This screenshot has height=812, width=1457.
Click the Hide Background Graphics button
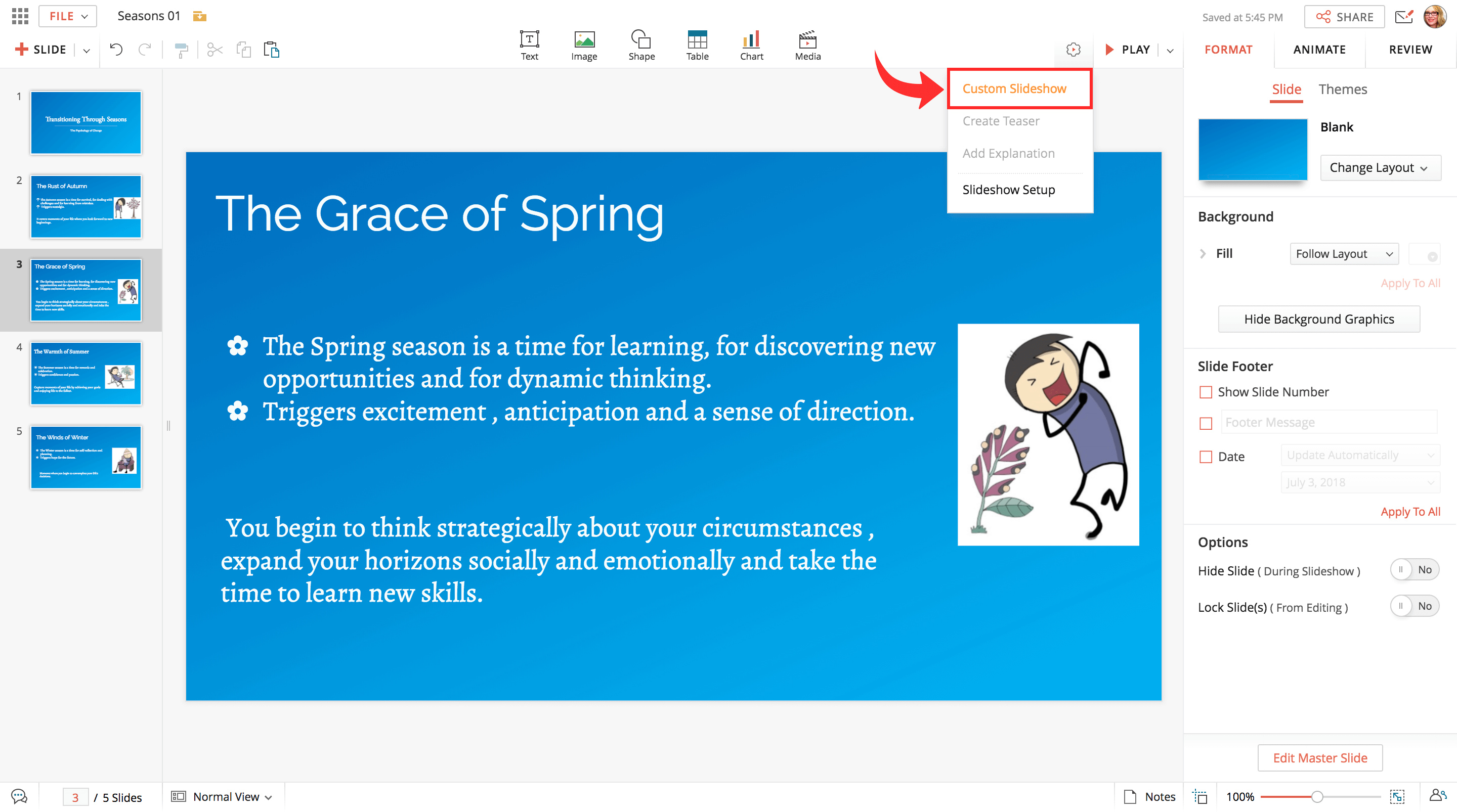click(x=1318, y=319)
